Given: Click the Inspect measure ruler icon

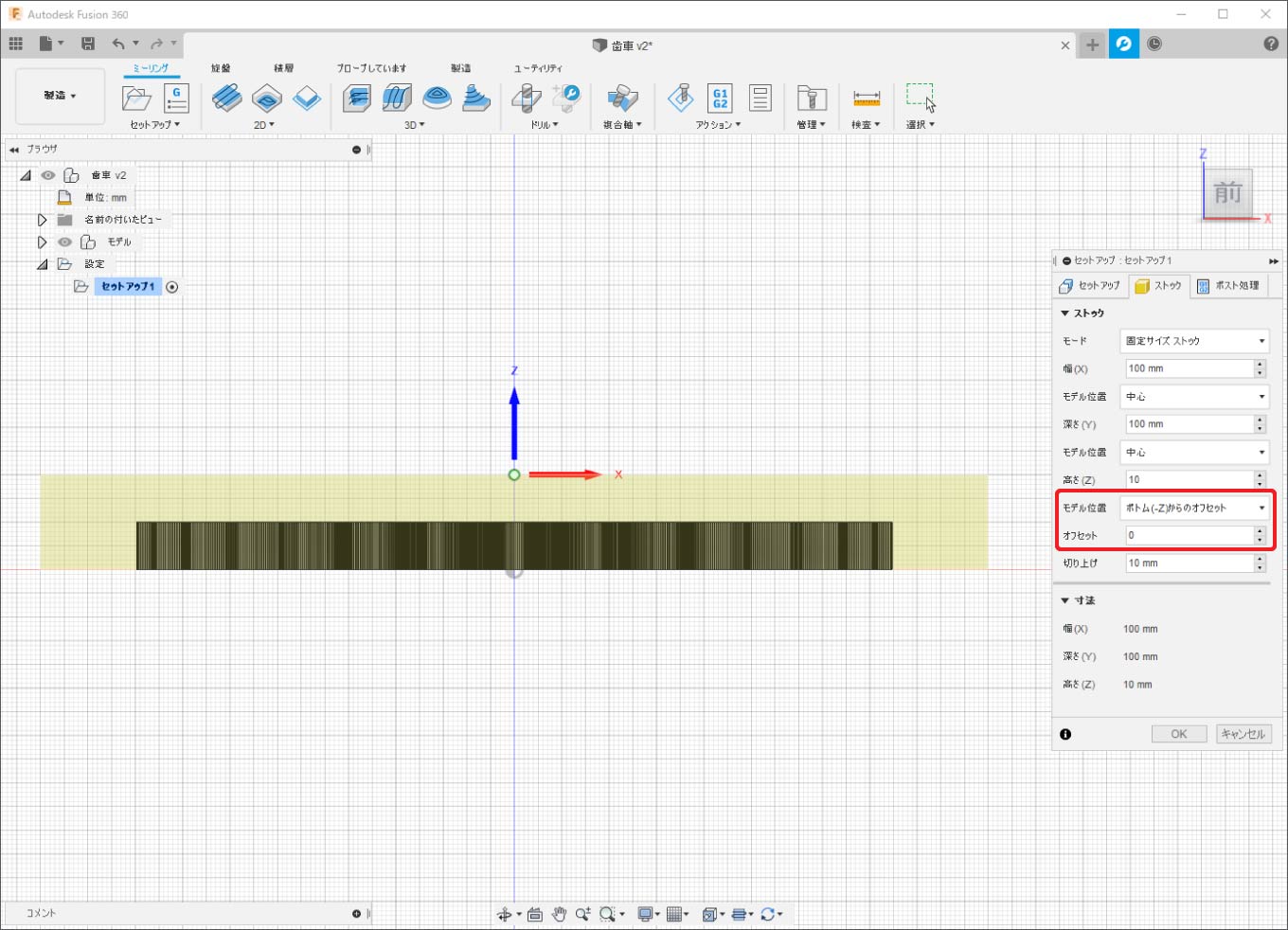Looking at the screenshot, I should click(866, 98).
